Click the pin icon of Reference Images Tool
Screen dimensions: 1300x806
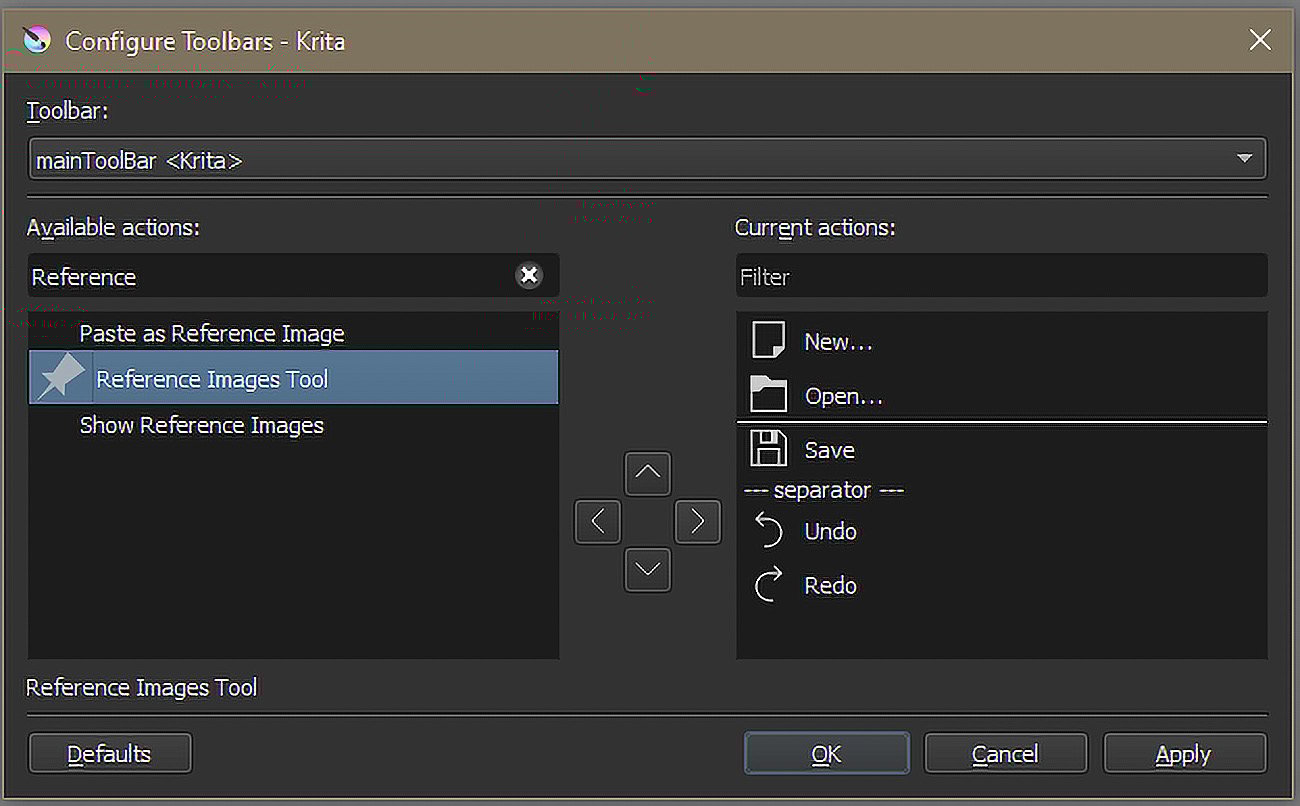click(61, 378)
